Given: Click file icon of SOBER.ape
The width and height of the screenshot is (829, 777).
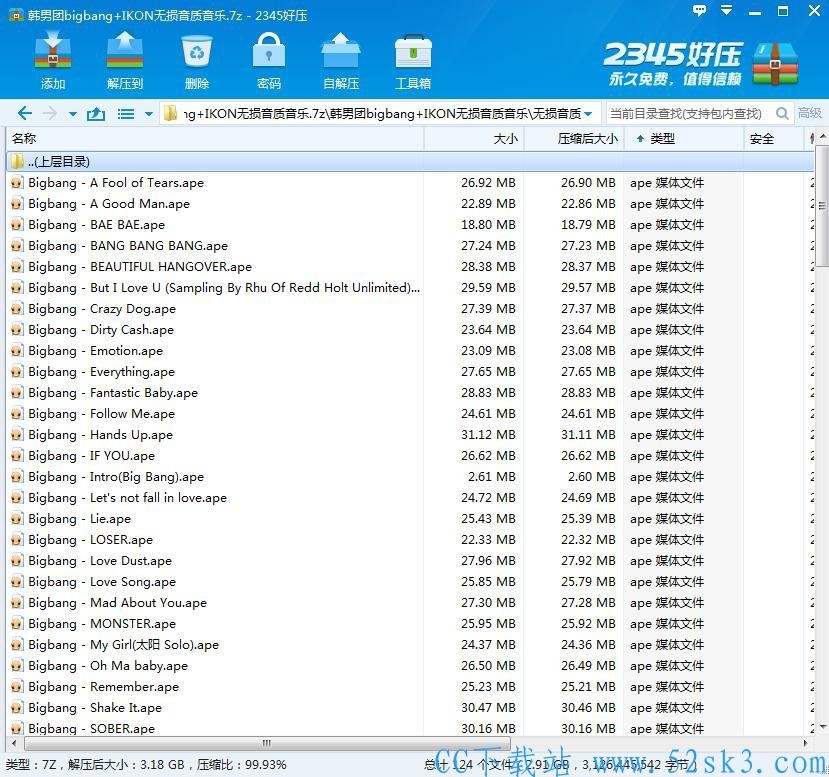Looking at the screenshot, I should point(17,728).
